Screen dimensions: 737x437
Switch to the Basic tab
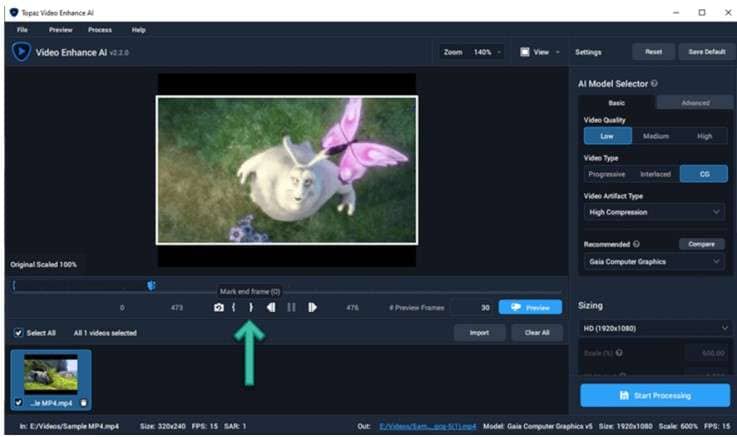tap(617, 103)
